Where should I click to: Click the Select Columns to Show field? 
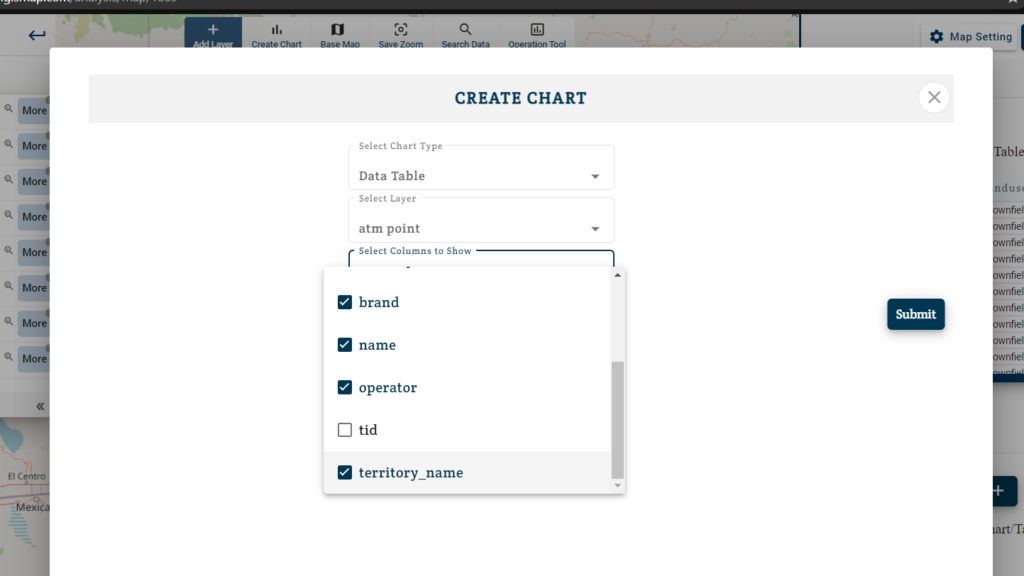point(481,258)
